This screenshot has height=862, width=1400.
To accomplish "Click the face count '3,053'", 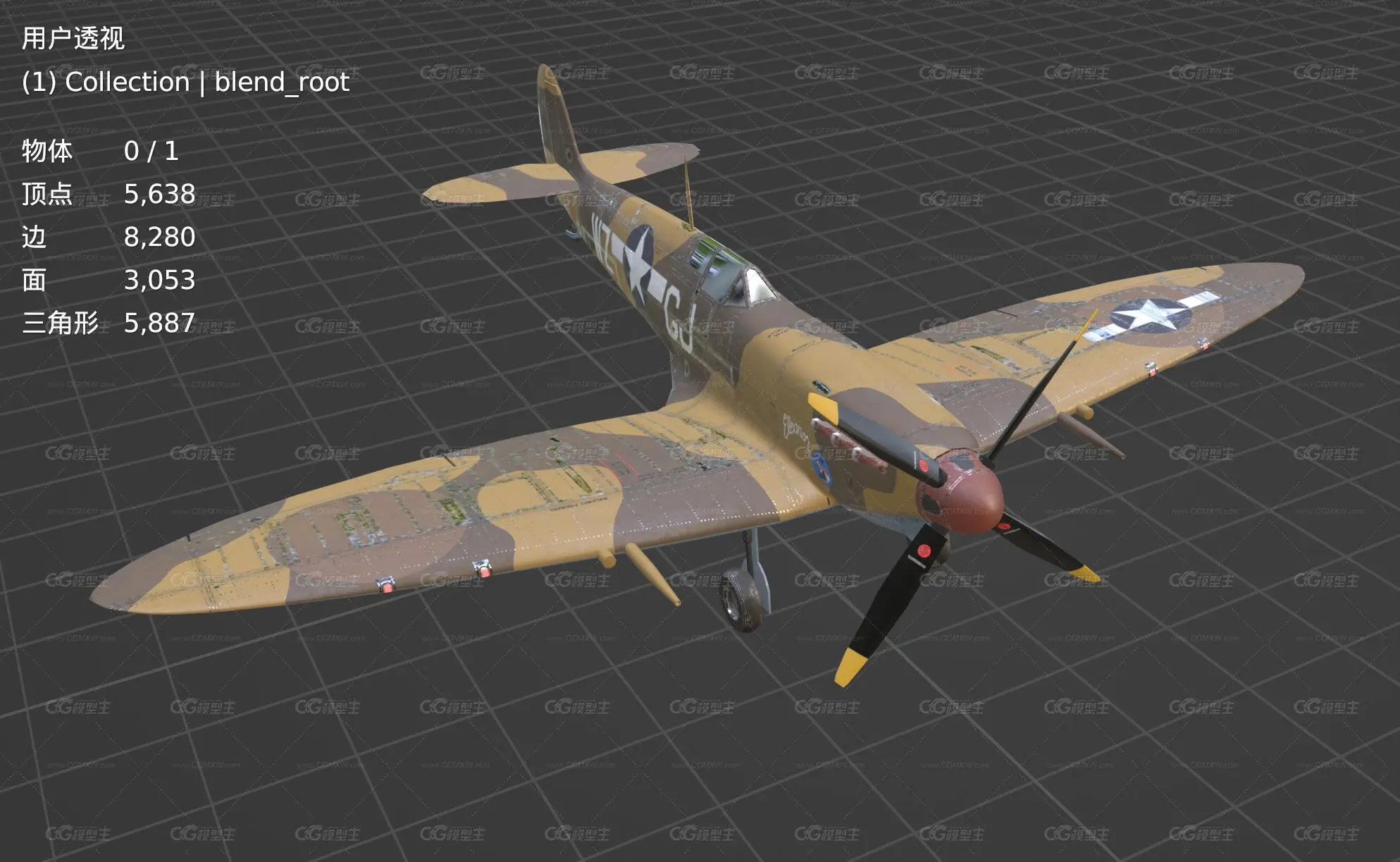I will tap(159, 280).
